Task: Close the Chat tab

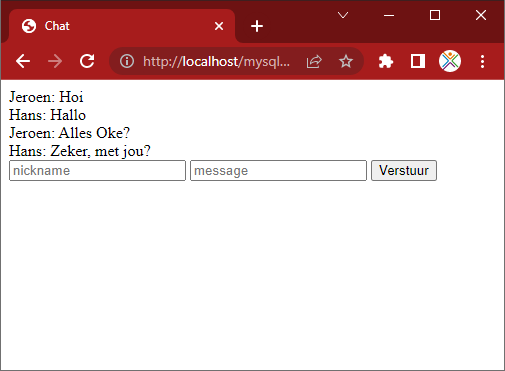Action: point(219,26)
